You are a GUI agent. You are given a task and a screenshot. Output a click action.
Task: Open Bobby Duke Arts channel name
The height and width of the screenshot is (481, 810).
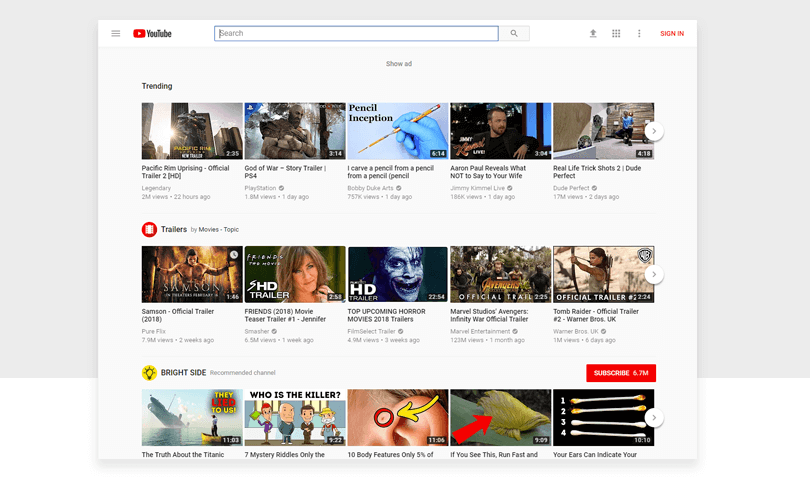click(370, 188)
